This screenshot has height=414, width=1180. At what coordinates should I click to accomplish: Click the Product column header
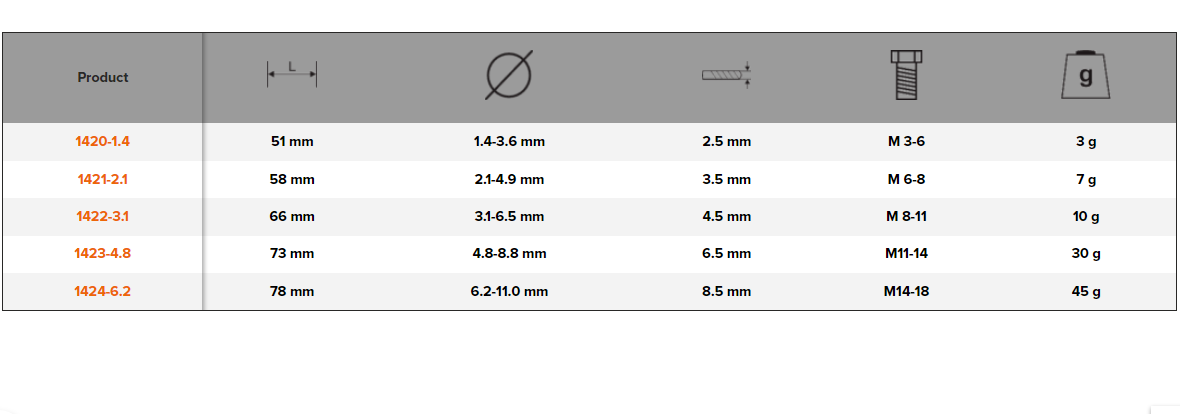coord(103,77)
